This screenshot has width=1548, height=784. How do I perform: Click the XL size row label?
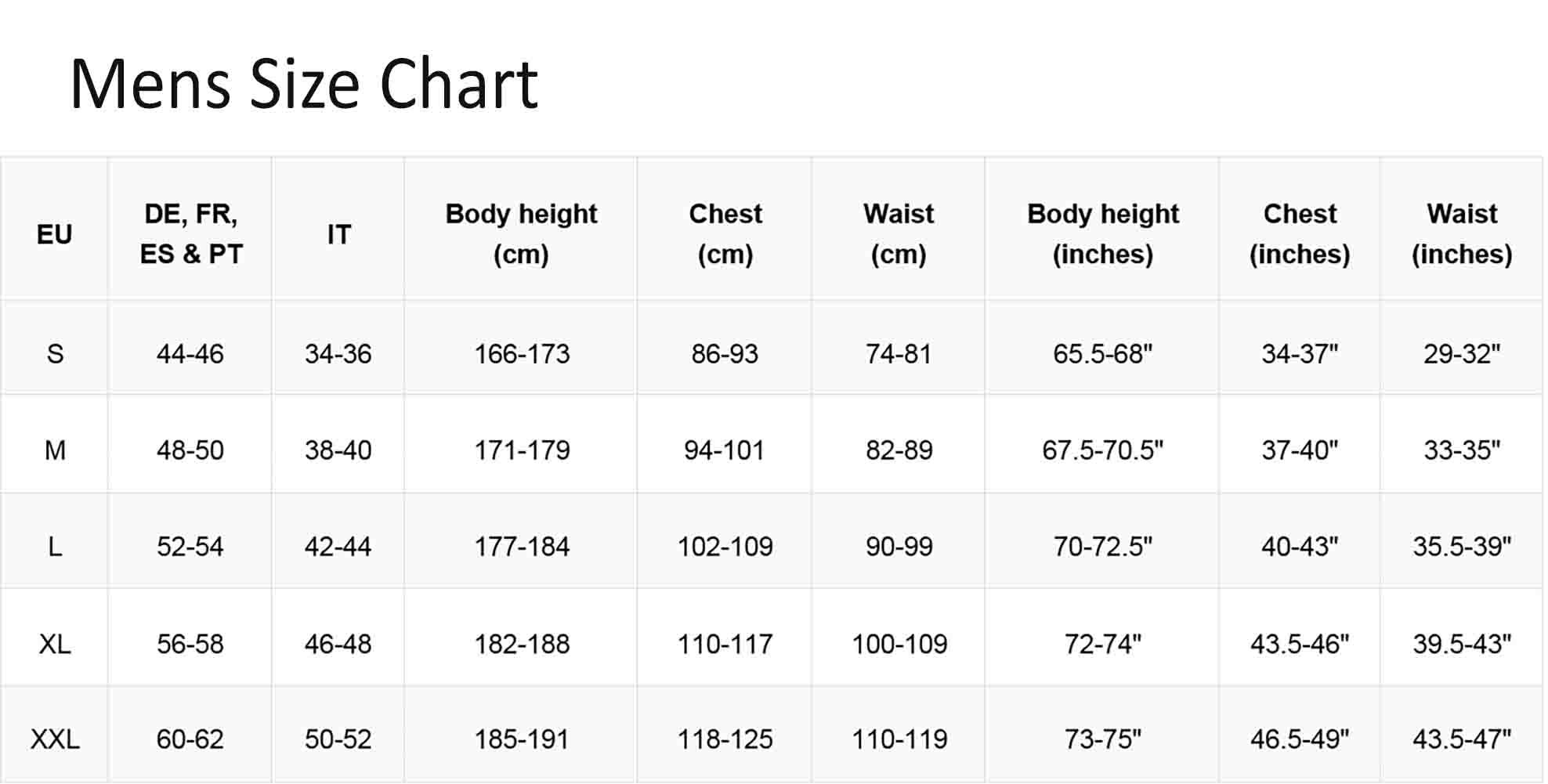pos(54,644)
